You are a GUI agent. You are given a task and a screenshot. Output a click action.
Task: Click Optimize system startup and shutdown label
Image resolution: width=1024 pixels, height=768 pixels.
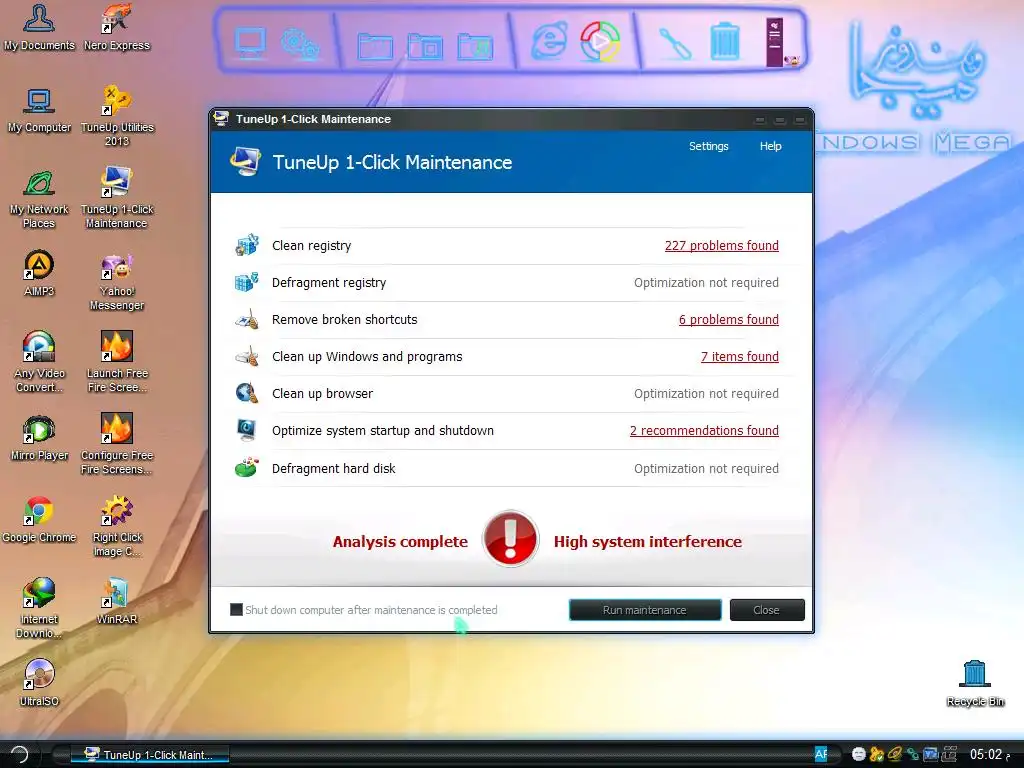[383, 430]
